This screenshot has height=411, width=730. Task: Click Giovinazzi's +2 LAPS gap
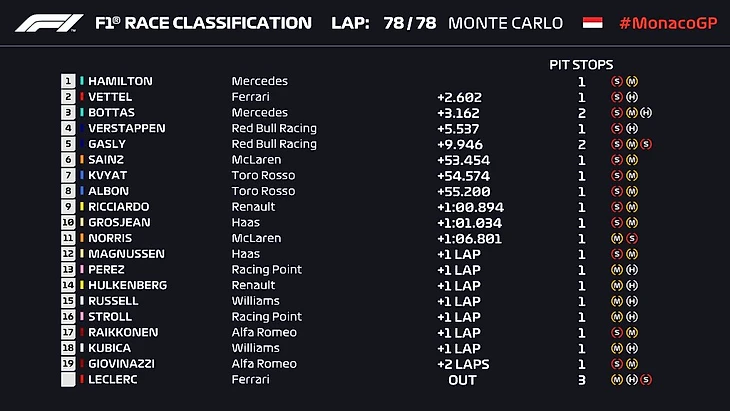462,364
